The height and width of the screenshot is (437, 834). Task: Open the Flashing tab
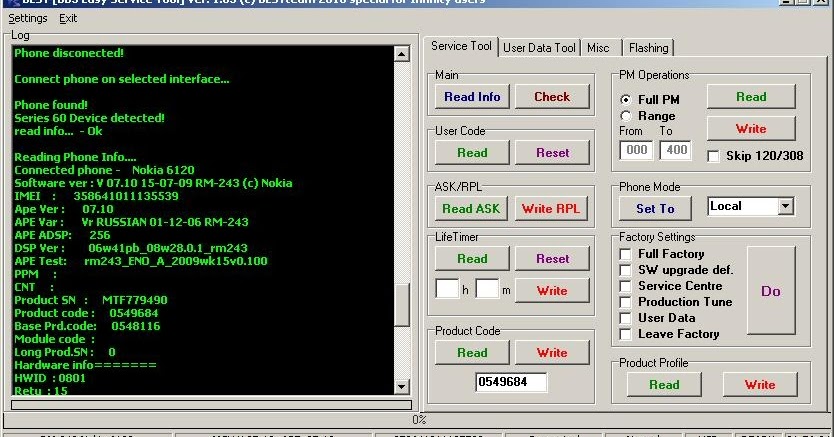tap(648, 48)
